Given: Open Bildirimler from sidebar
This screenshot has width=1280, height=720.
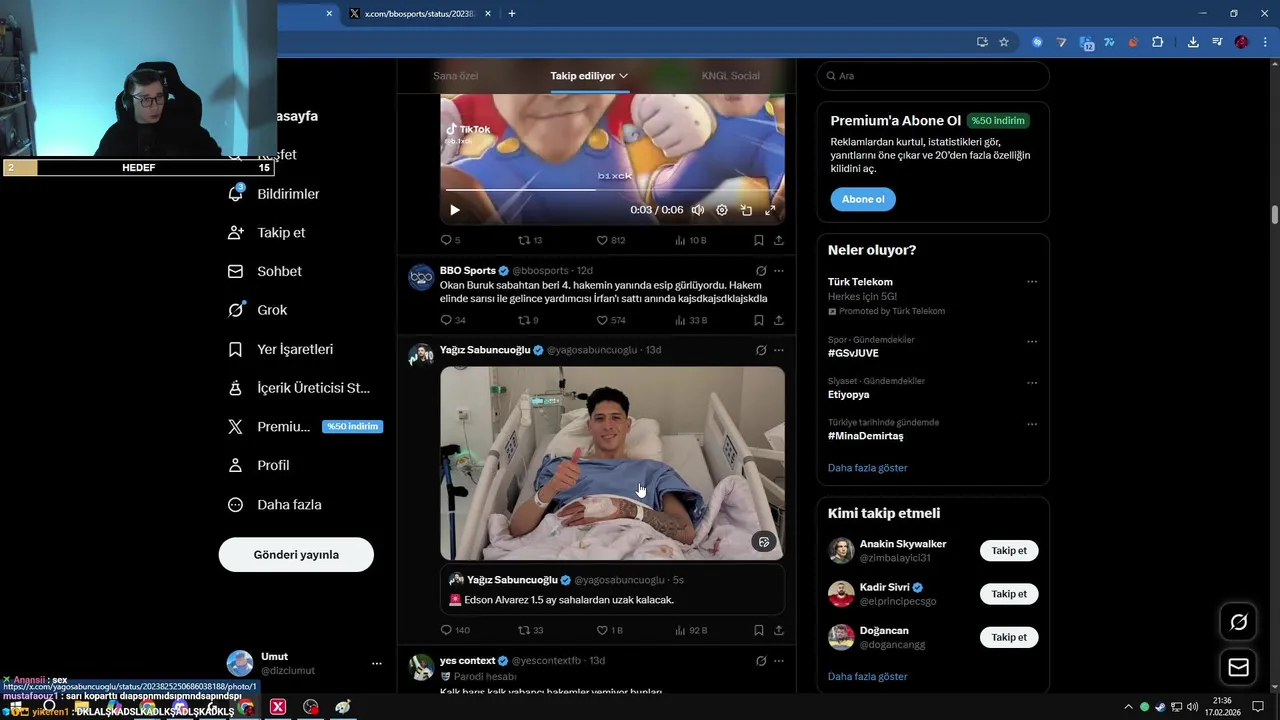Looking at the screenshot, I should [275, 194].
